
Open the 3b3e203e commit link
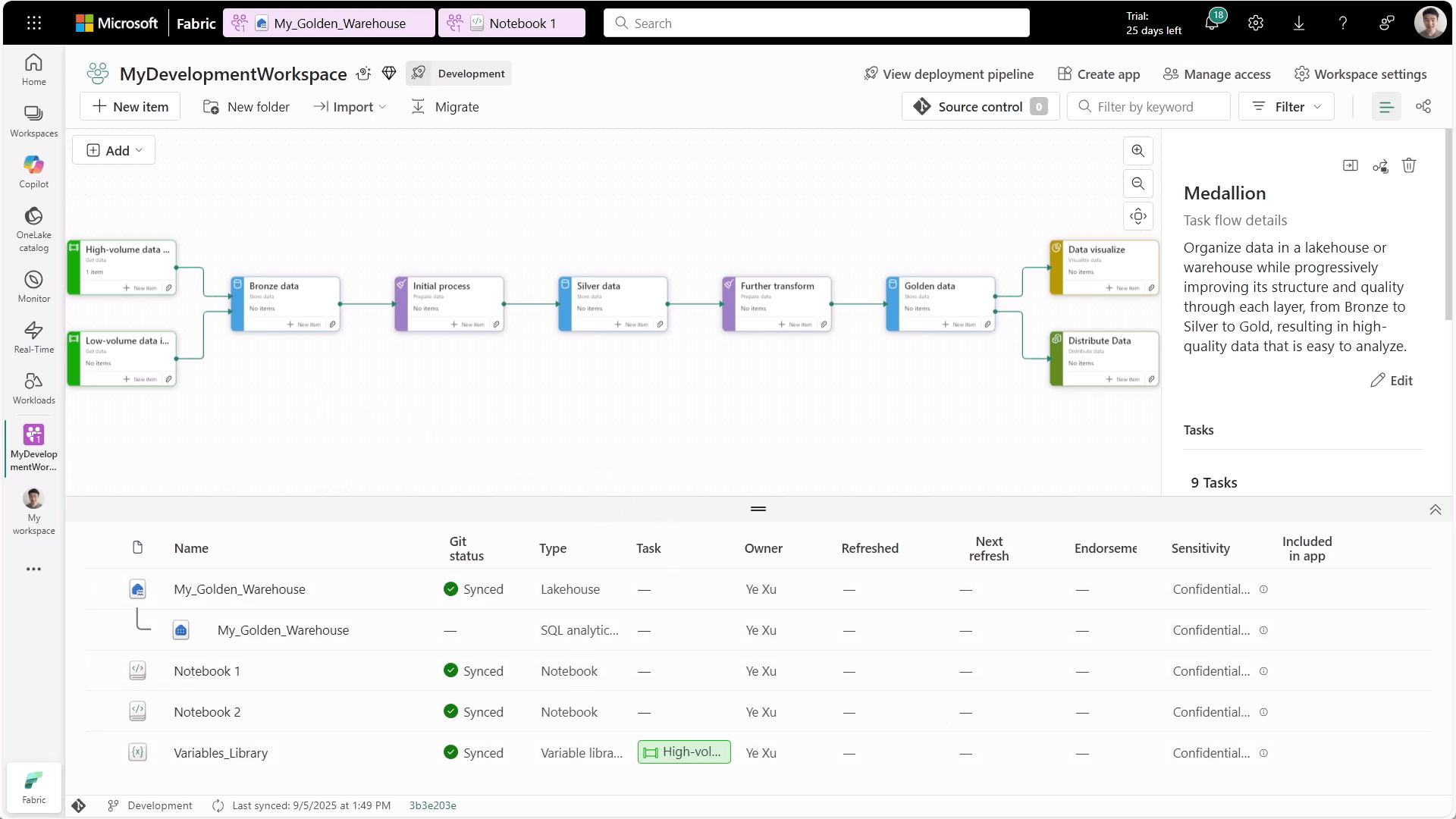[432, 805]
